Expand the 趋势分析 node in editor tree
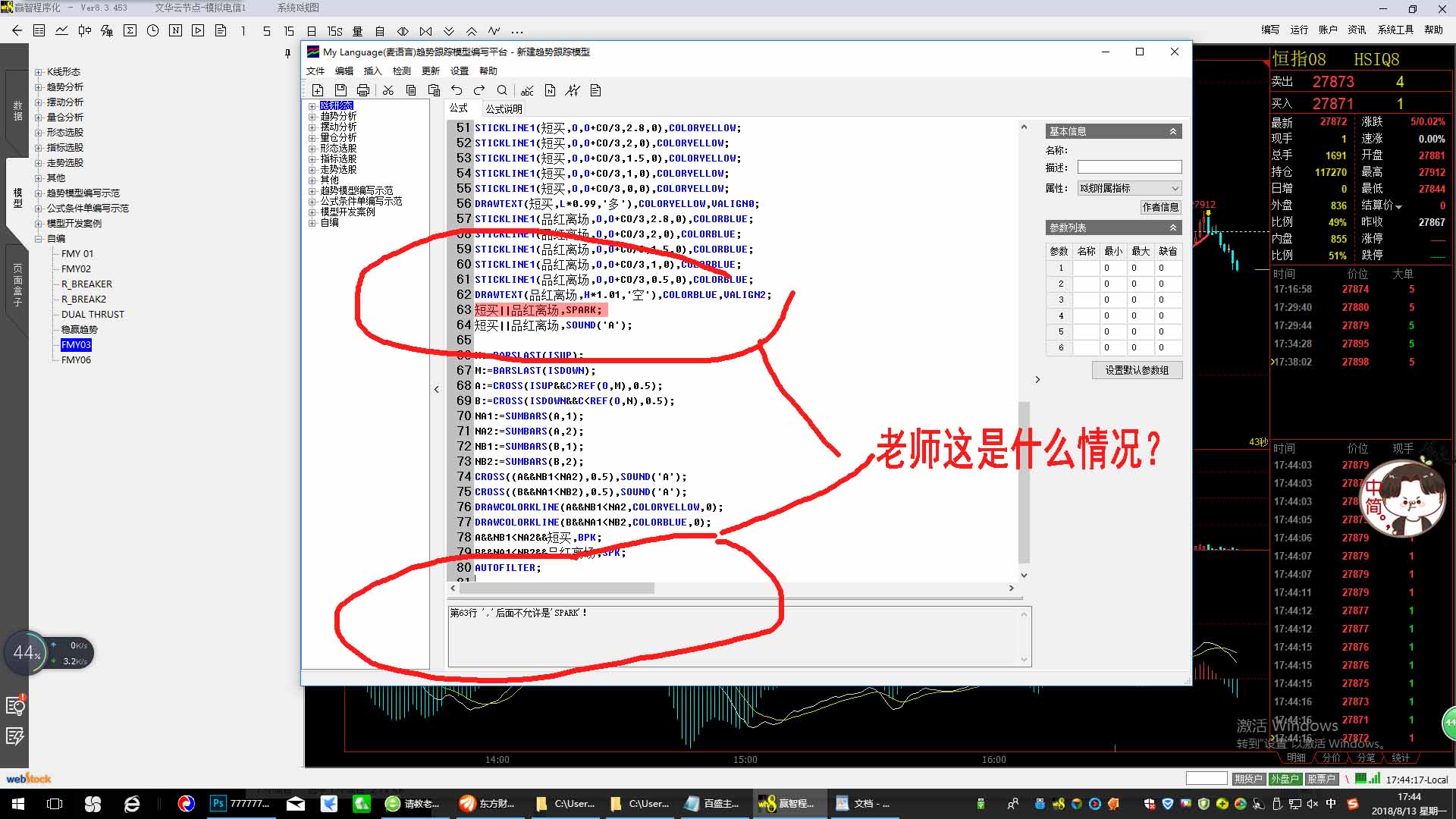Viewport: 1456px width, 819px height. (x=312, y=117)
